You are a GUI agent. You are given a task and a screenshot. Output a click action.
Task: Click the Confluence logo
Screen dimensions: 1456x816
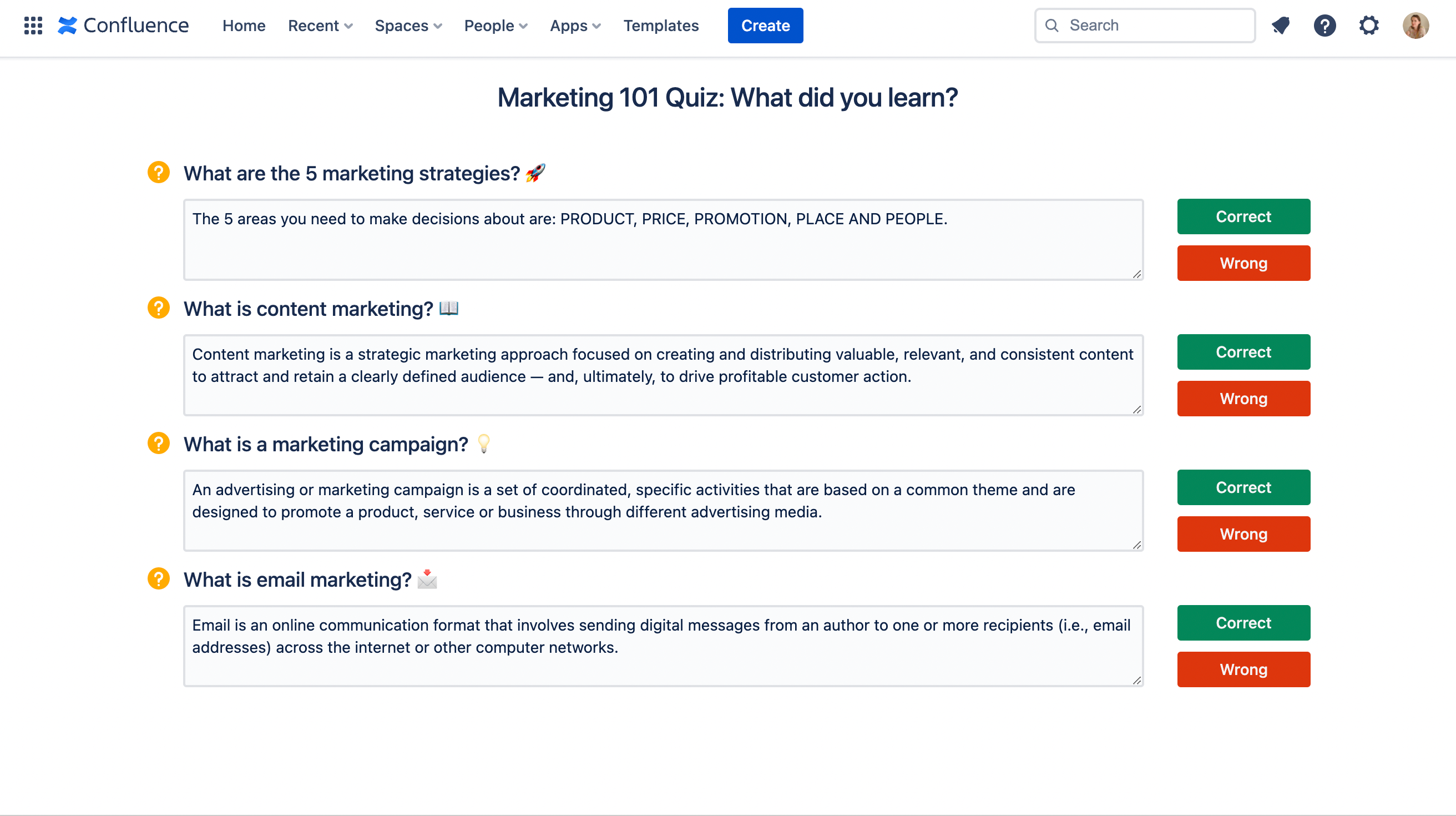click(x=123, y=26)
